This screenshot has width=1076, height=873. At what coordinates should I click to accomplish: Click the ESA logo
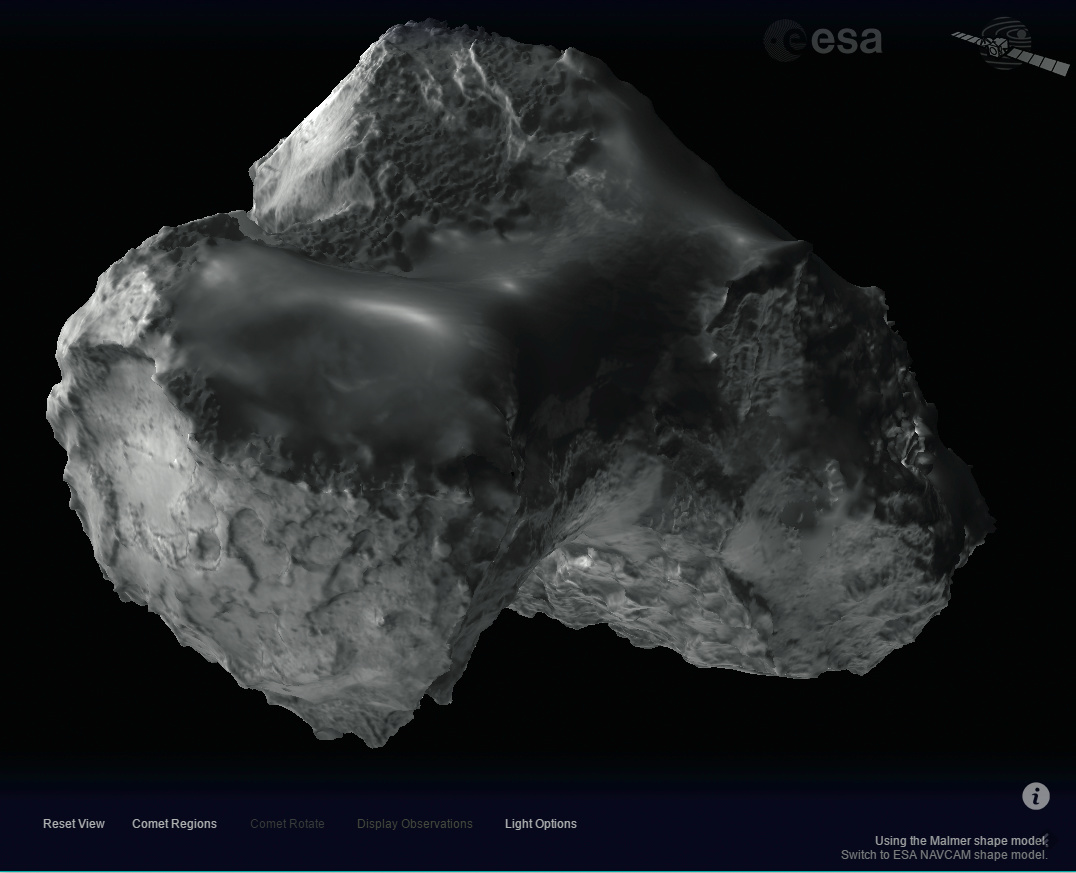[x=823, y=40]
